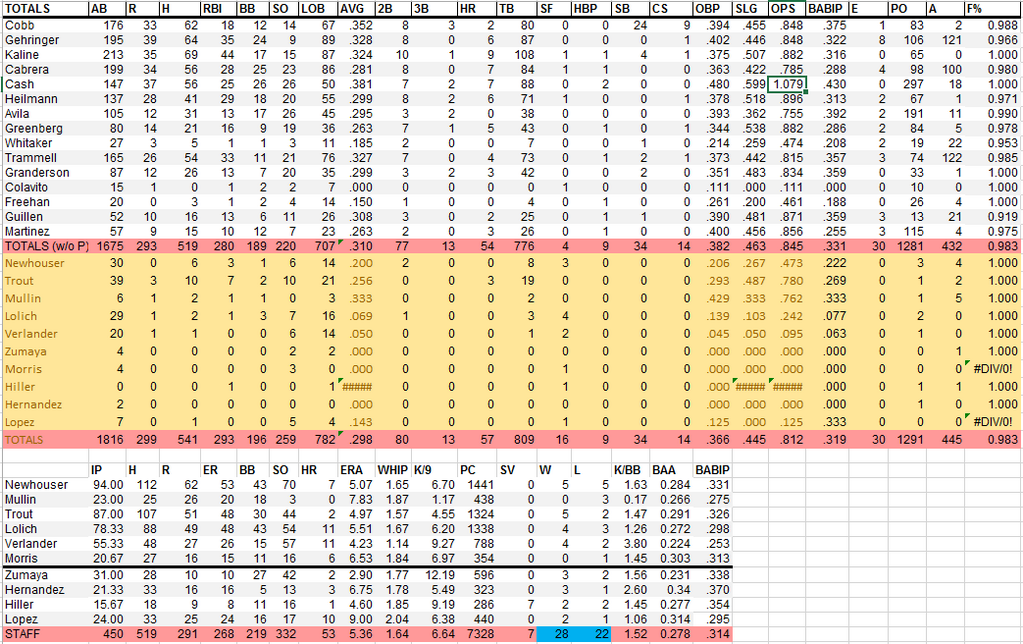Click the #DIV/0! error cell in Morris's batting row
The width and height of the screenshot is (1023, 644).
click(992, 369)
